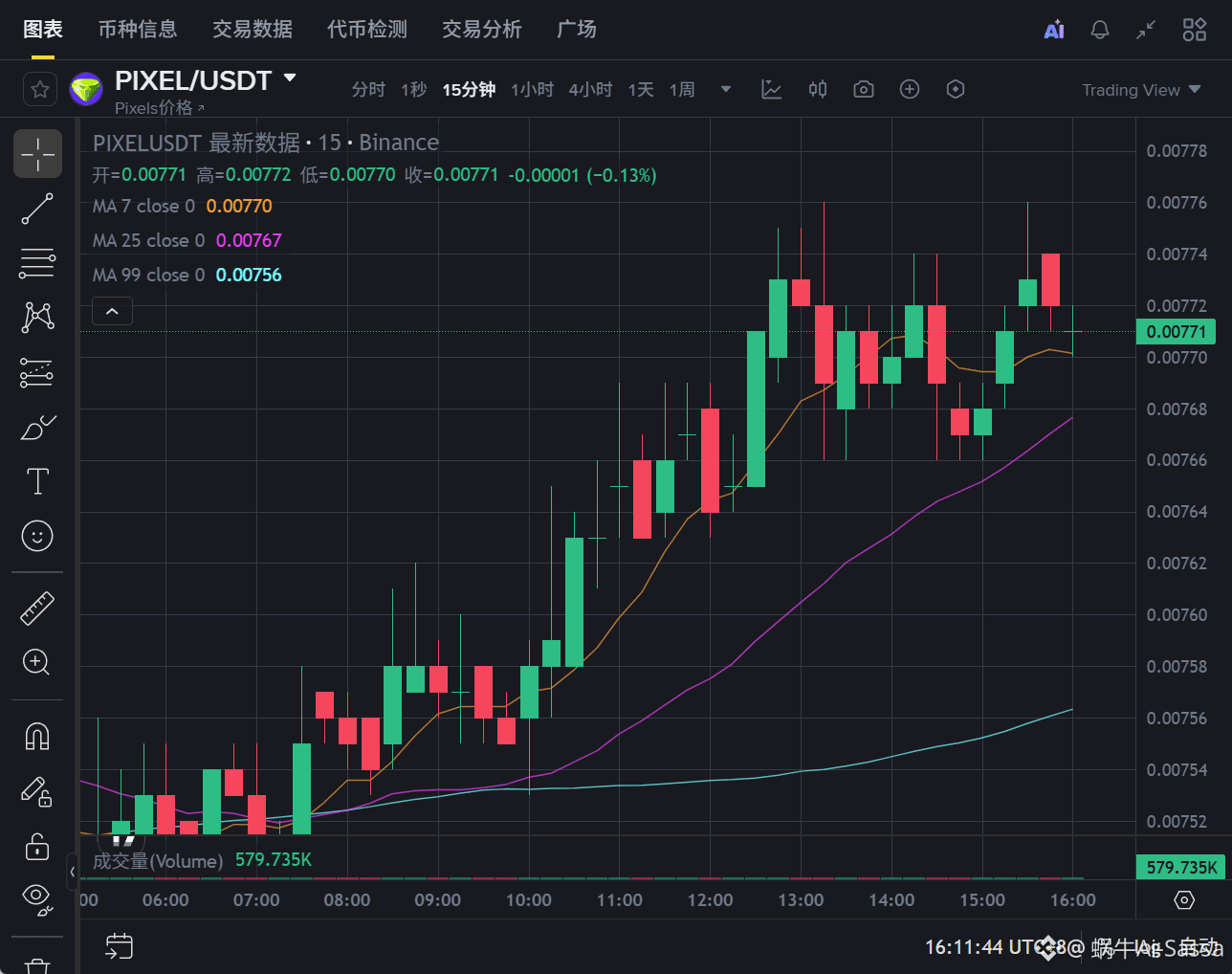The width and height of the screenshot is (1232, 974).
Task: Open the 交易分析 tab
Action: (x=482, y=30)
